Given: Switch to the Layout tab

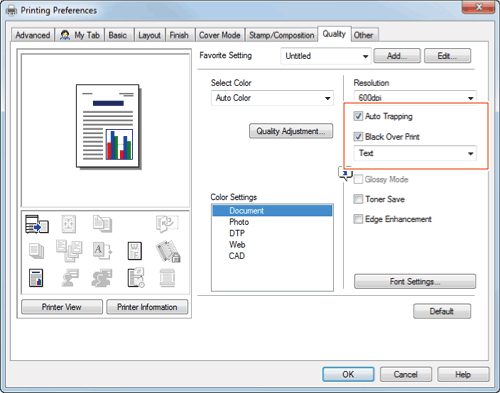Looking at the screenshot, I should click(x=149, y=35).
